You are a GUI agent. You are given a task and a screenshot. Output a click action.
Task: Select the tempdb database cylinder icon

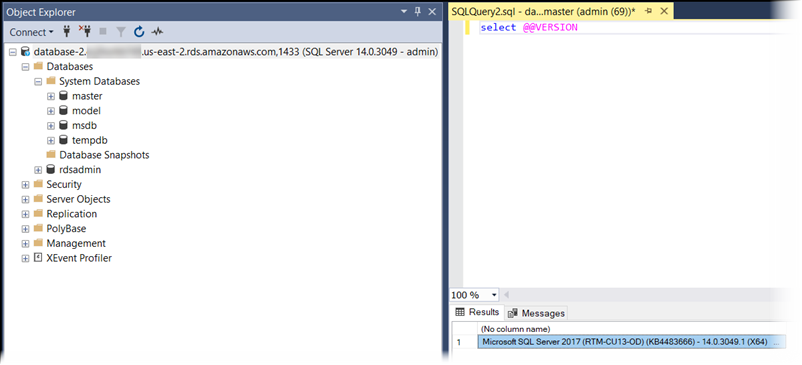pos(63,140)
